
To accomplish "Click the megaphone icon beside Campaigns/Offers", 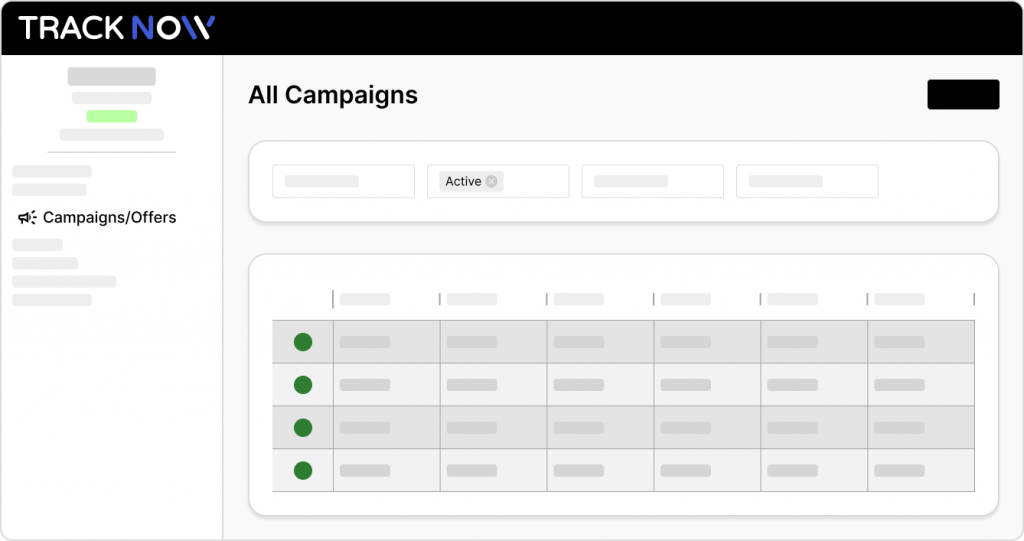I will [27, 218].
